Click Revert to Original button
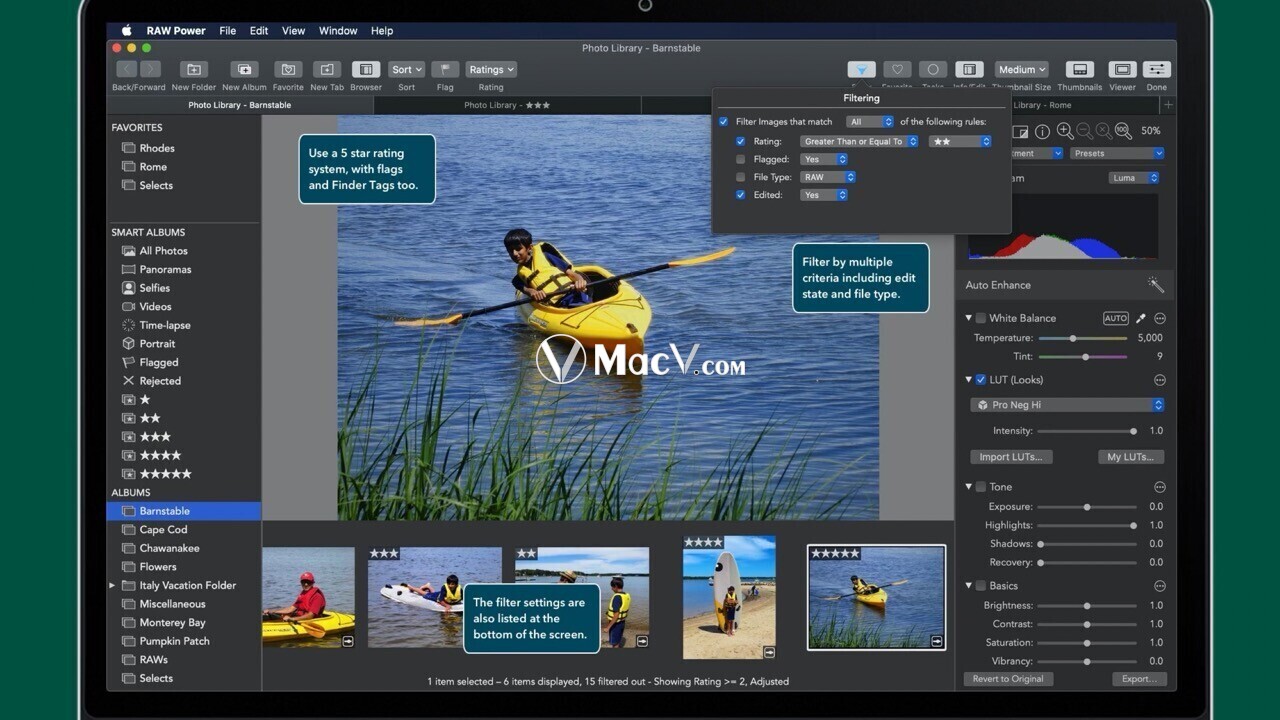Viewport: 1280px width, 720px height. coord(1008,679)
